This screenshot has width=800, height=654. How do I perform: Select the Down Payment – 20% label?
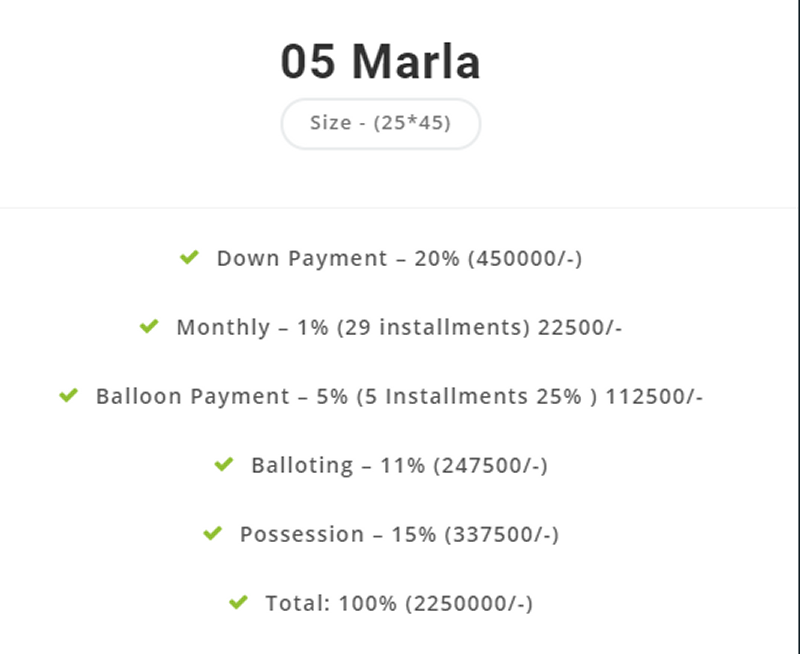(x=338, y=259)
